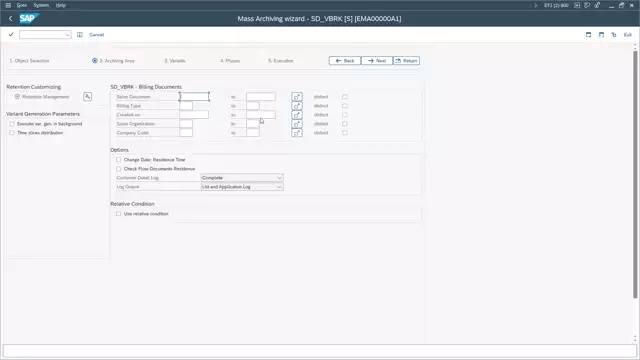Click the Return button
This screenshot has height=360, width=640.
click(407, 61)
